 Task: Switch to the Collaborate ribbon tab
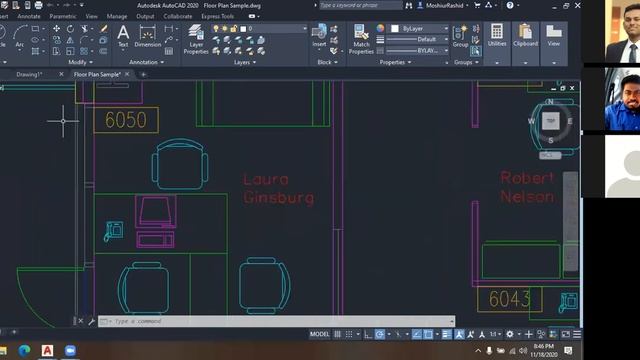(x=178, y=16)
